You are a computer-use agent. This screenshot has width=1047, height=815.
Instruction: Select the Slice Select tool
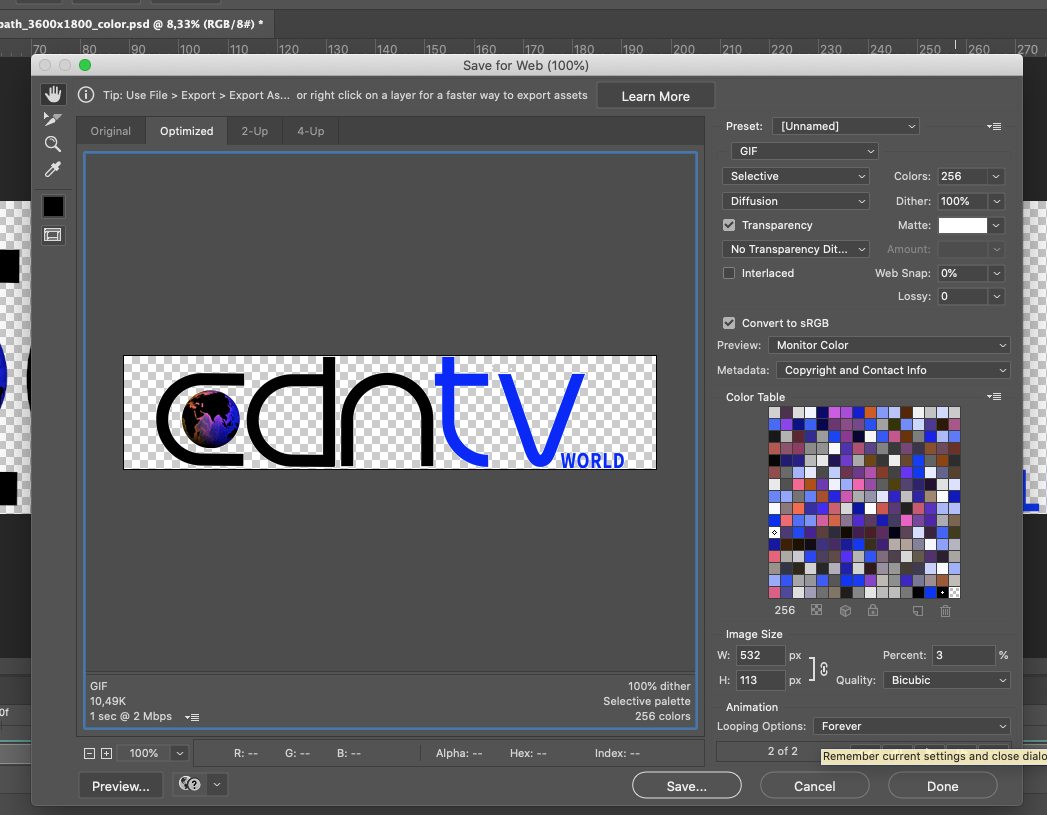point(53,119)
